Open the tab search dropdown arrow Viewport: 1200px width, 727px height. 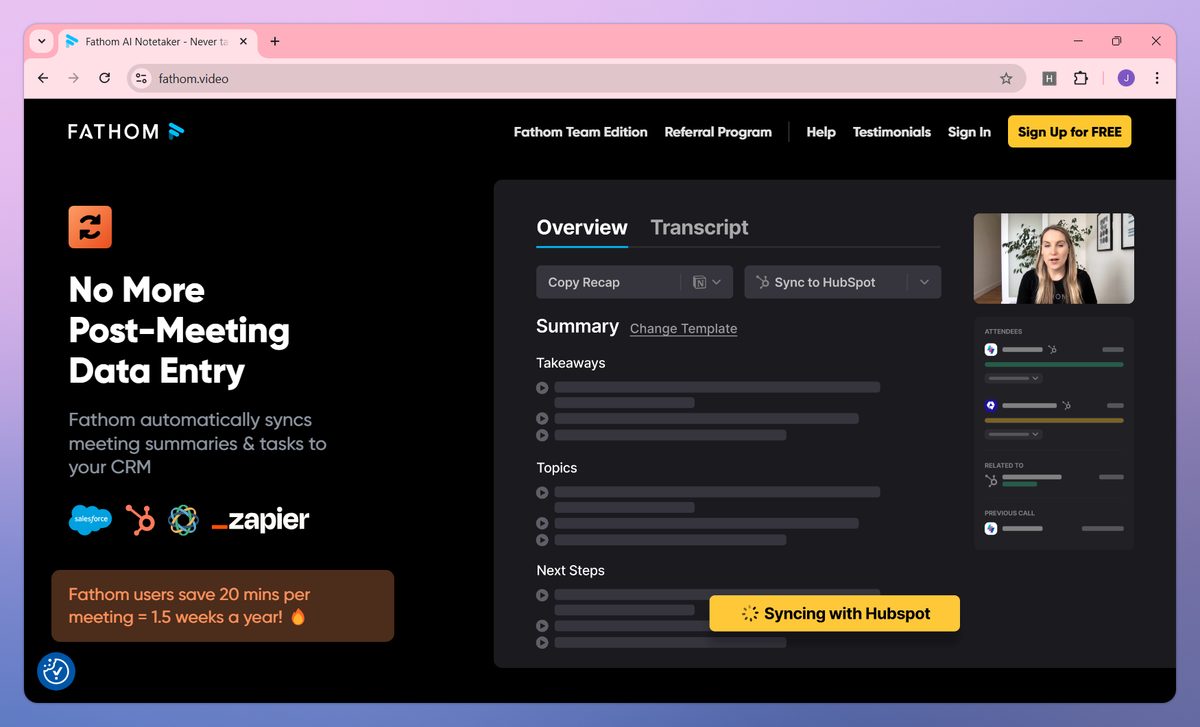pos(41,41)
